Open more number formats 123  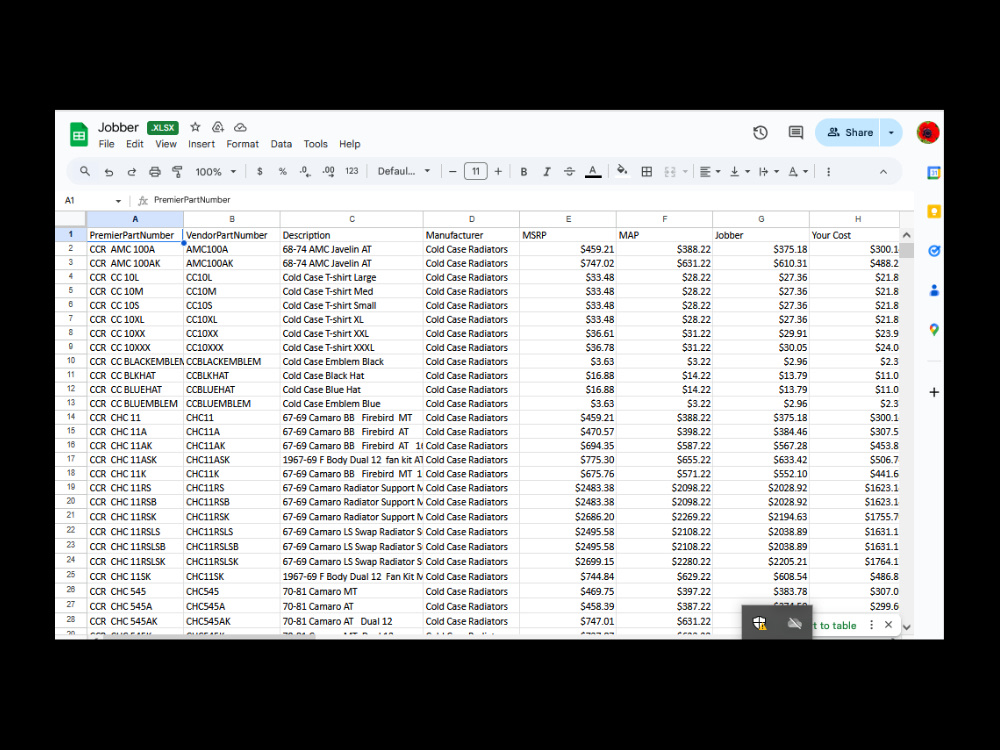point(351,172)
